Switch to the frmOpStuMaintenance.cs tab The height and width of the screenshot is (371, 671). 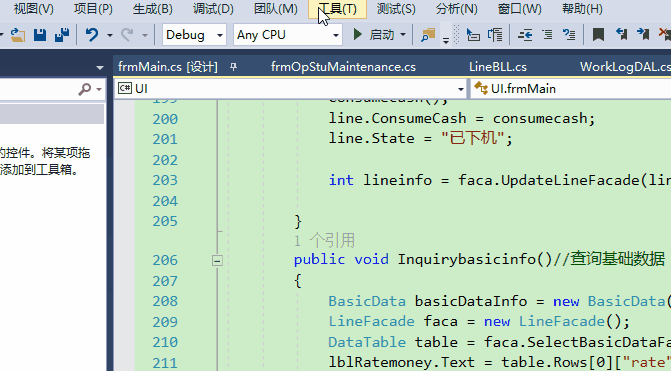point(343,67)
